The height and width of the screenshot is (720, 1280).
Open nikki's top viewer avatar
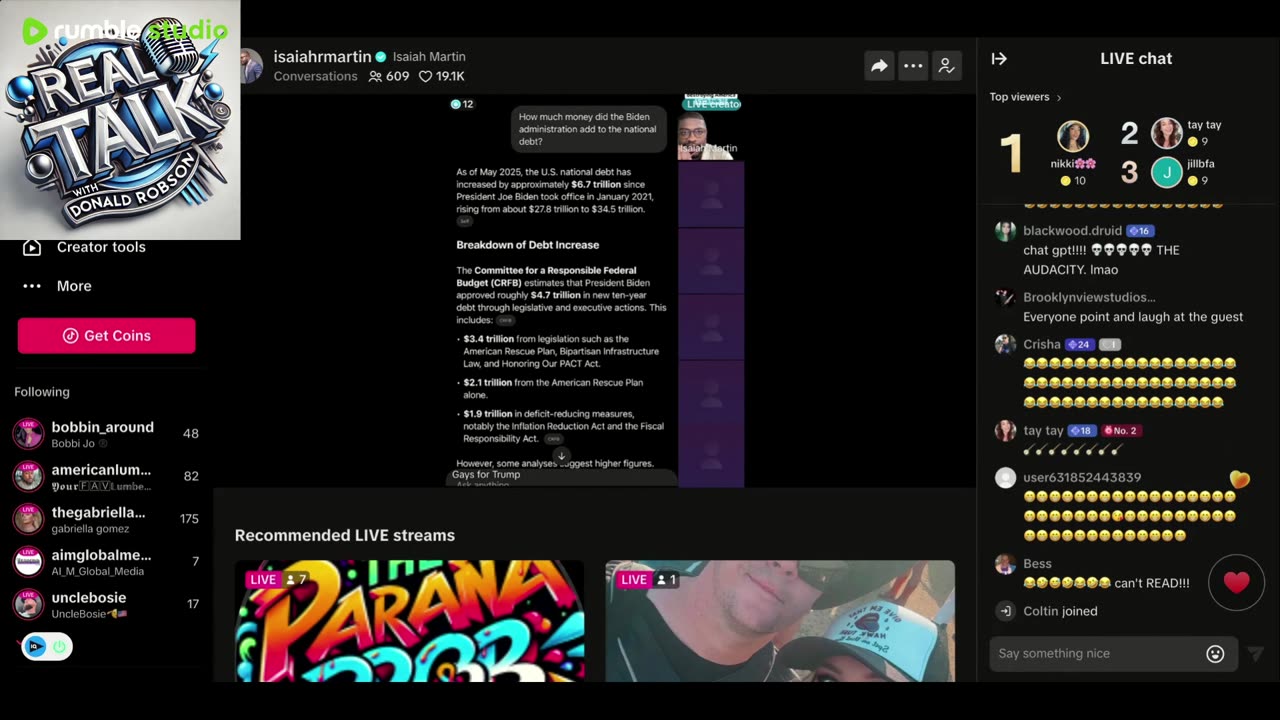1073,137
